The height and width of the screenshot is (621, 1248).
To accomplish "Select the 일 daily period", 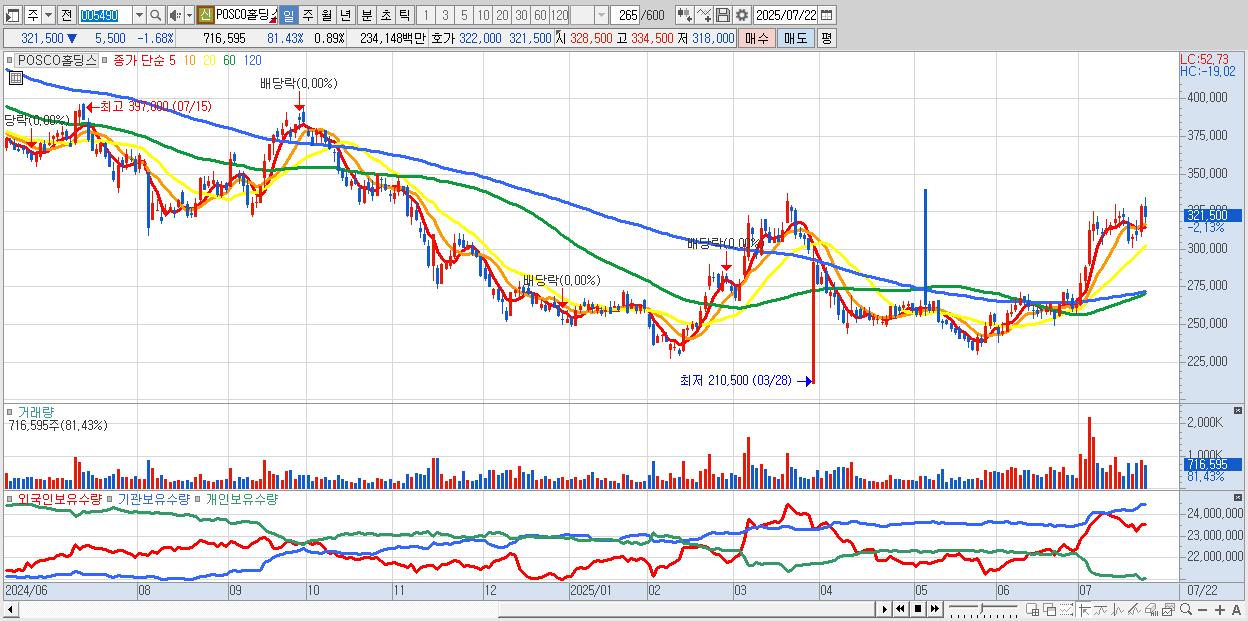I will click(289, 15).
